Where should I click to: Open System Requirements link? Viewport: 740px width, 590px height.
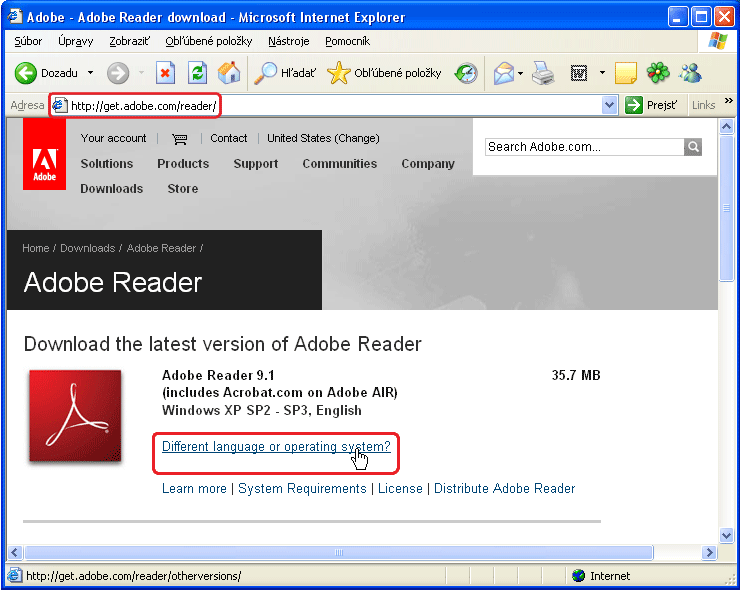pyautogui.click(x=302, y=489)
